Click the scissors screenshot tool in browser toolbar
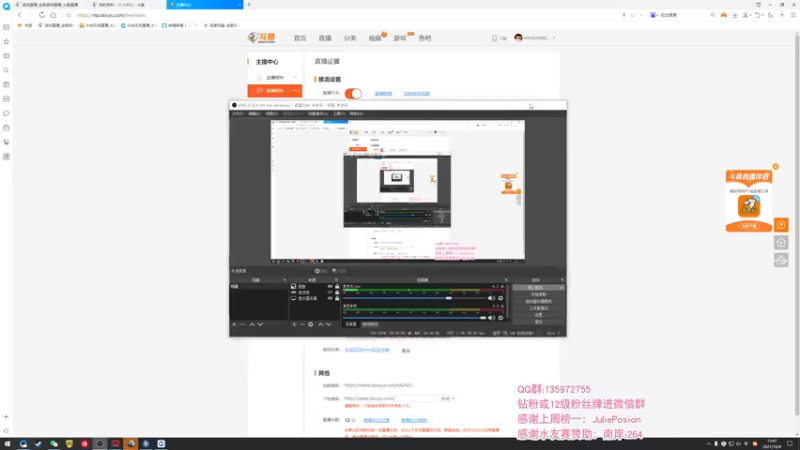The image size is (800, 450). point(746,15)
